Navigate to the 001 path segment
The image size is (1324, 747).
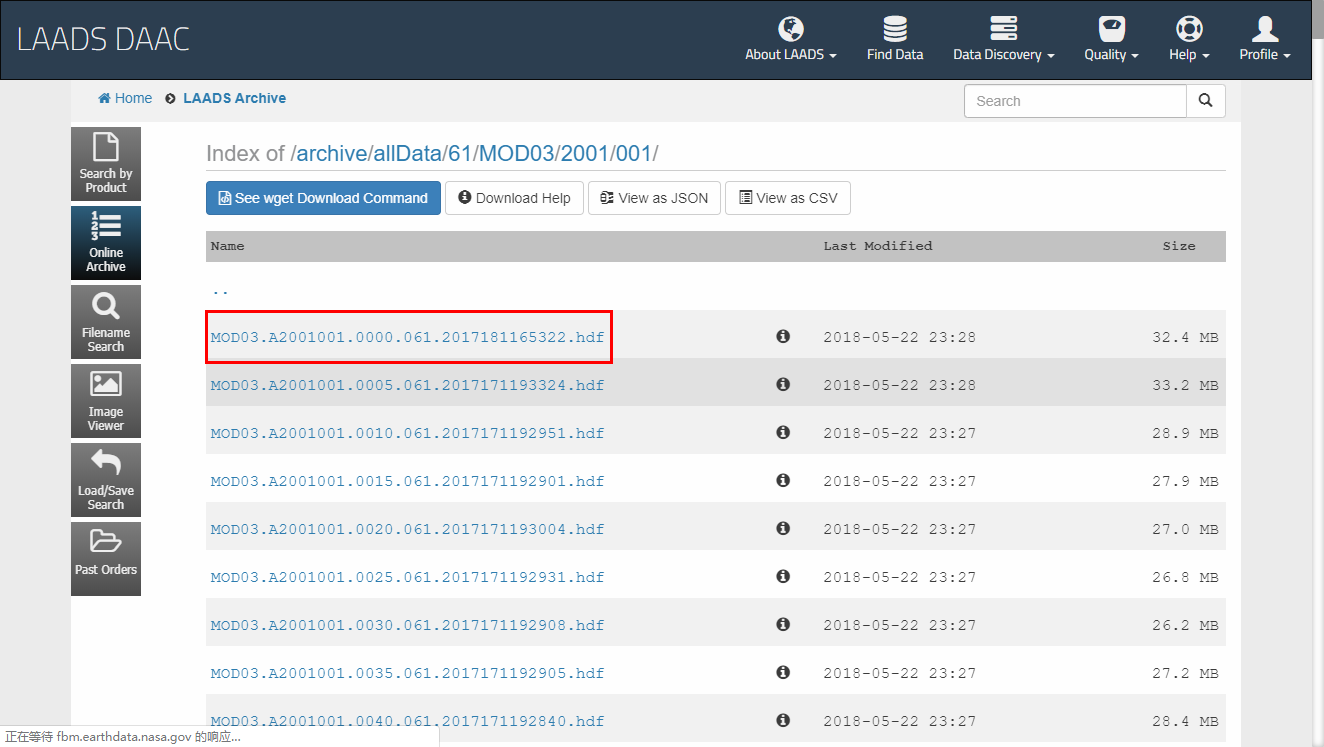(632, 154)
